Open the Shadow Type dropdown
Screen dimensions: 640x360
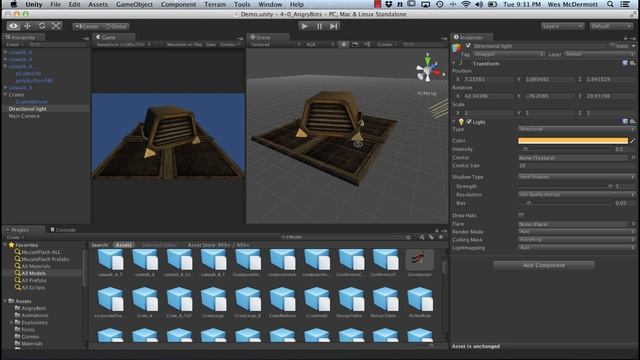point(576,177)
